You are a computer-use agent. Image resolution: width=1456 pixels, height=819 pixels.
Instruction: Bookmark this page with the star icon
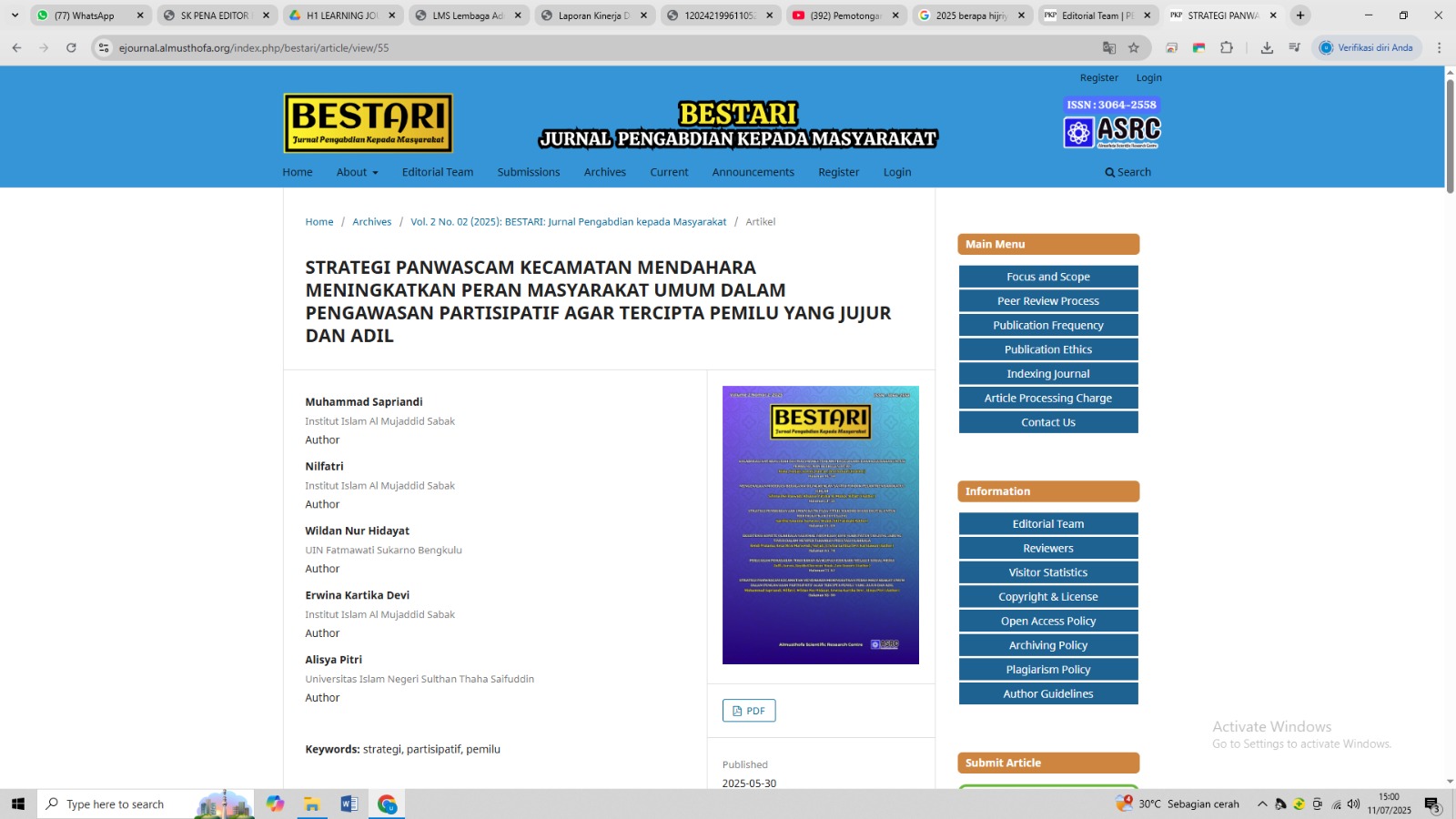(x=1134, y=47)
